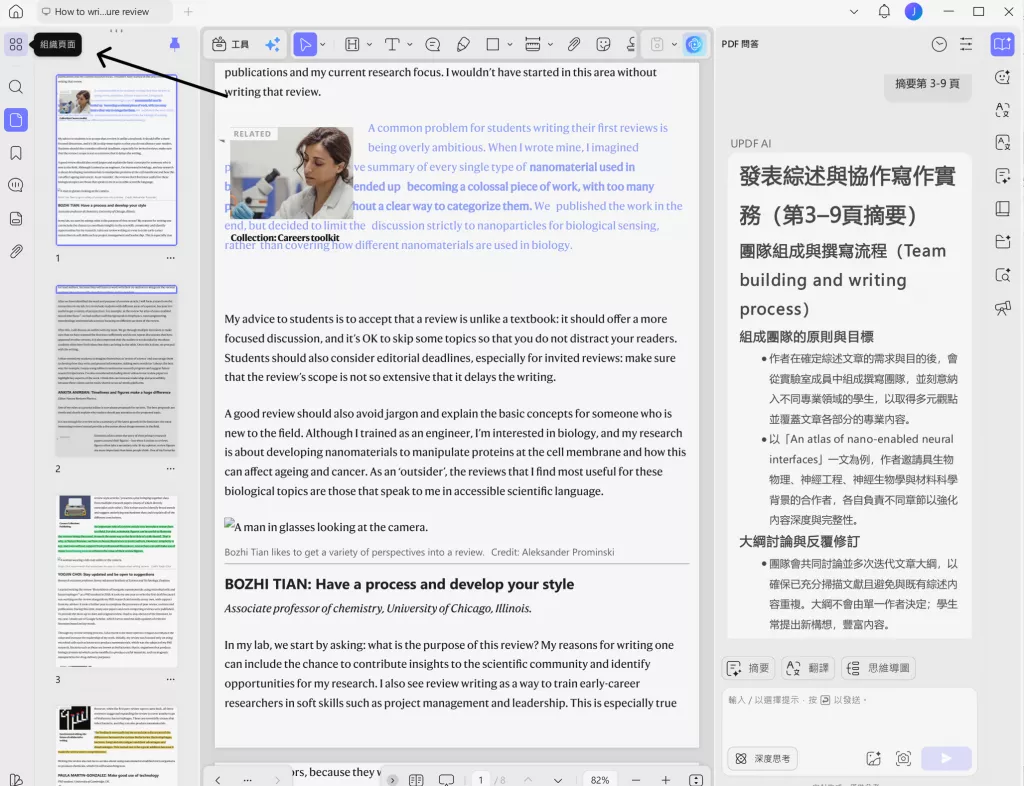Select page 2 thumbnail
The width and height of the screenshot is (1024, 786).
116,371
